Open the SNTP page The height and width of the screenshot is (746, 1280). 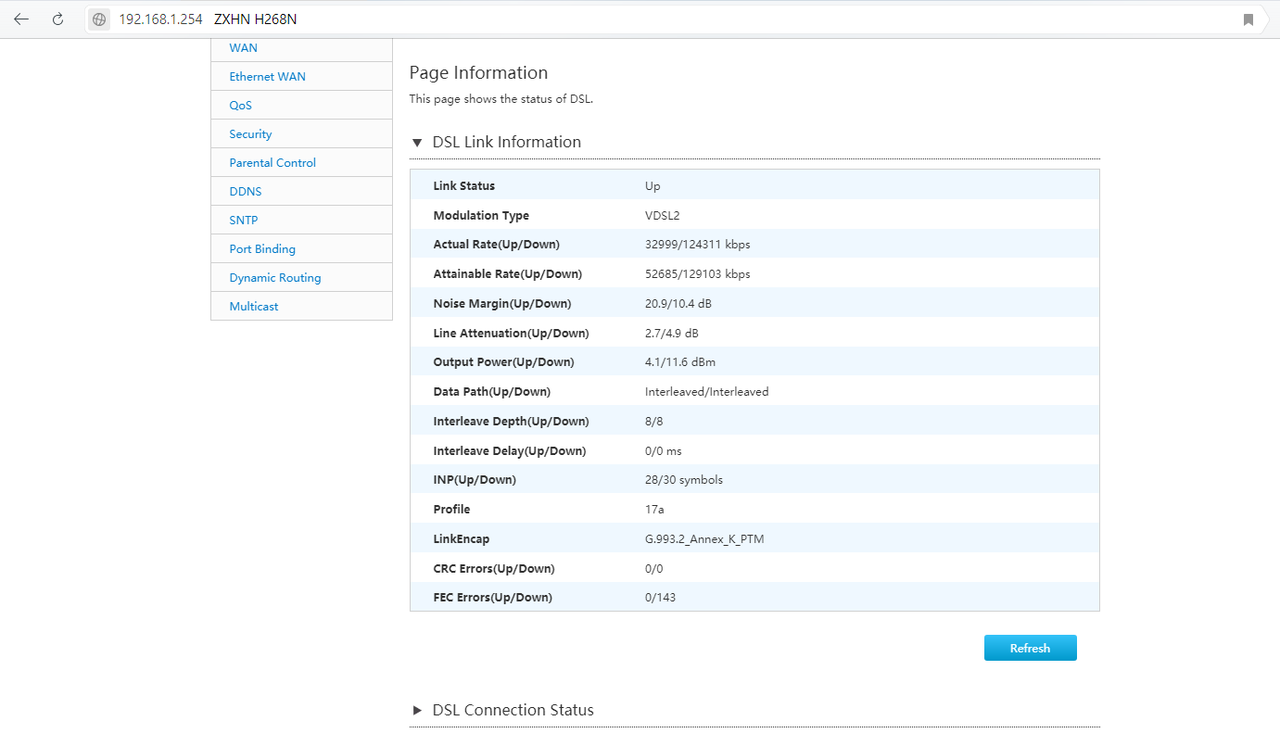coord(243,220)
